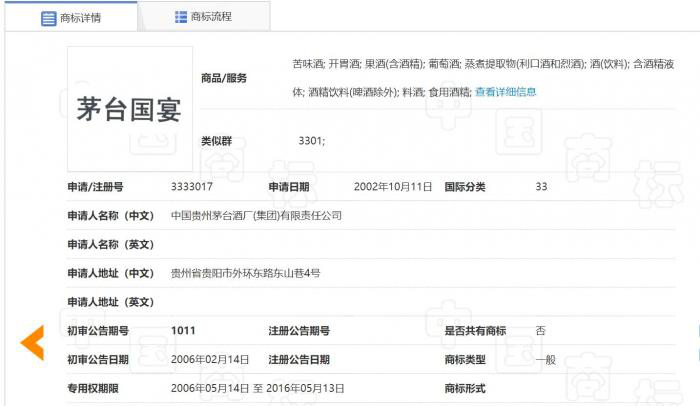Click the preliminary announcement issue number 1011

tap(183, 331)
